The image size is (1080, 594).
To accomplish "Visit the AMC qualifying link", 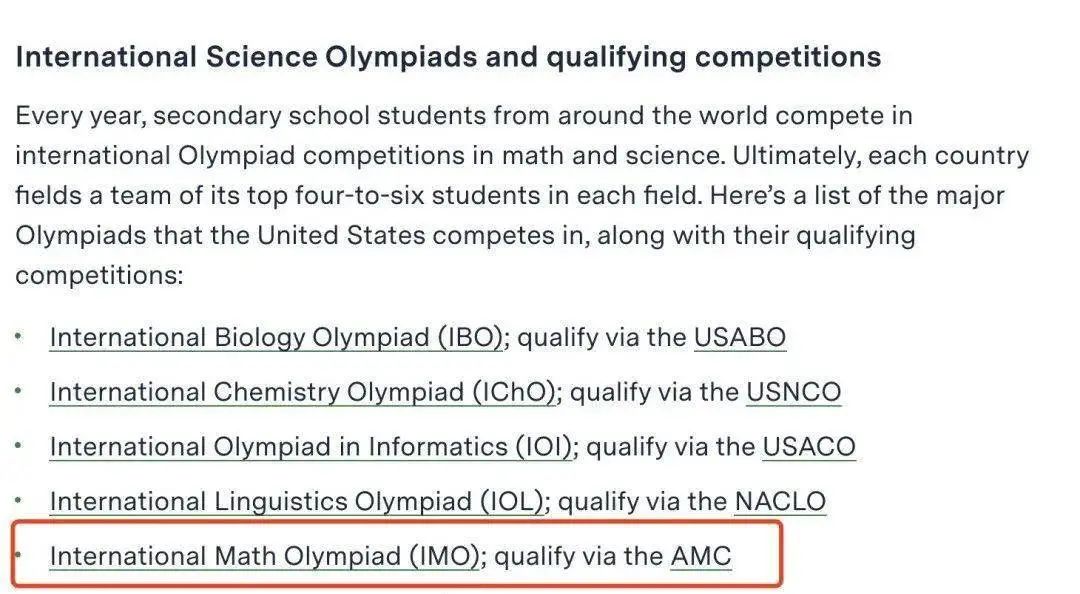I will (x=700, y=555).
